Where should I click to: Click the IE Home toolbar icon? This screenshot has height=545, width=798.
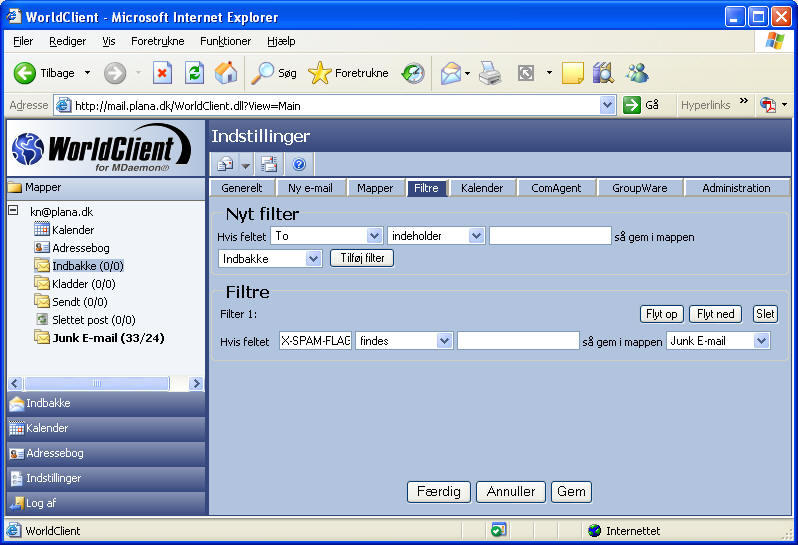[226, 73]
